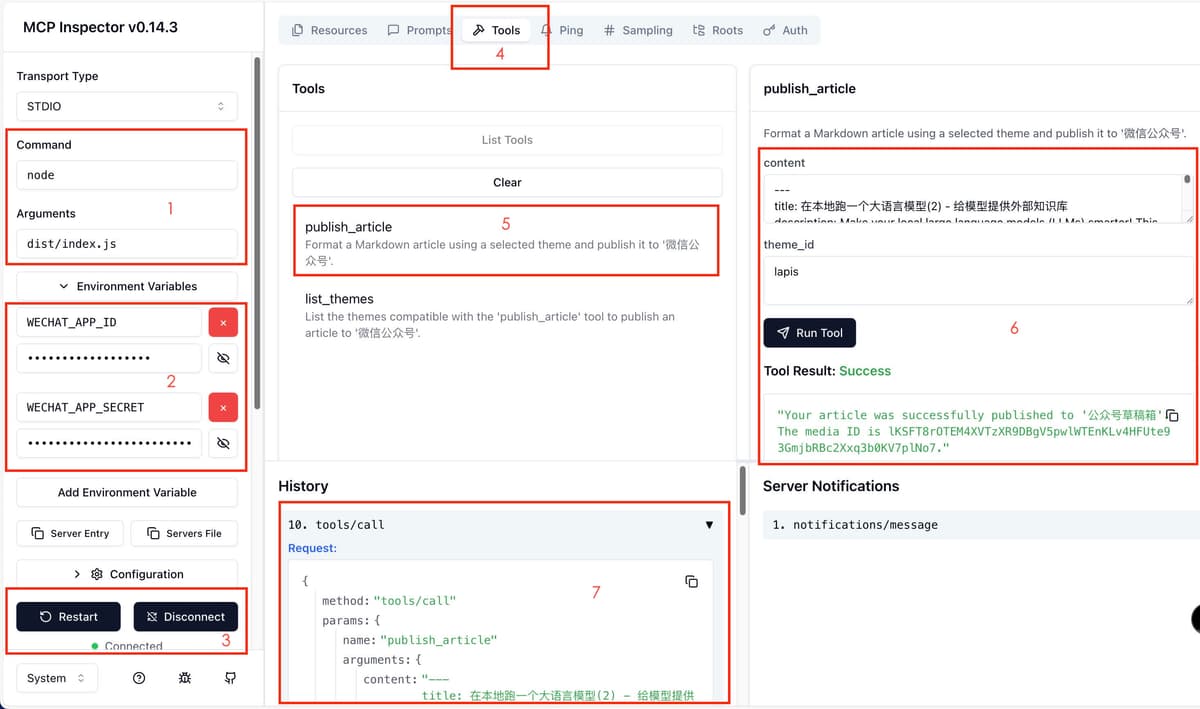Open the Transport Type STDIO dropdown
Viewport: 1200px width, 709px height.
127,106
